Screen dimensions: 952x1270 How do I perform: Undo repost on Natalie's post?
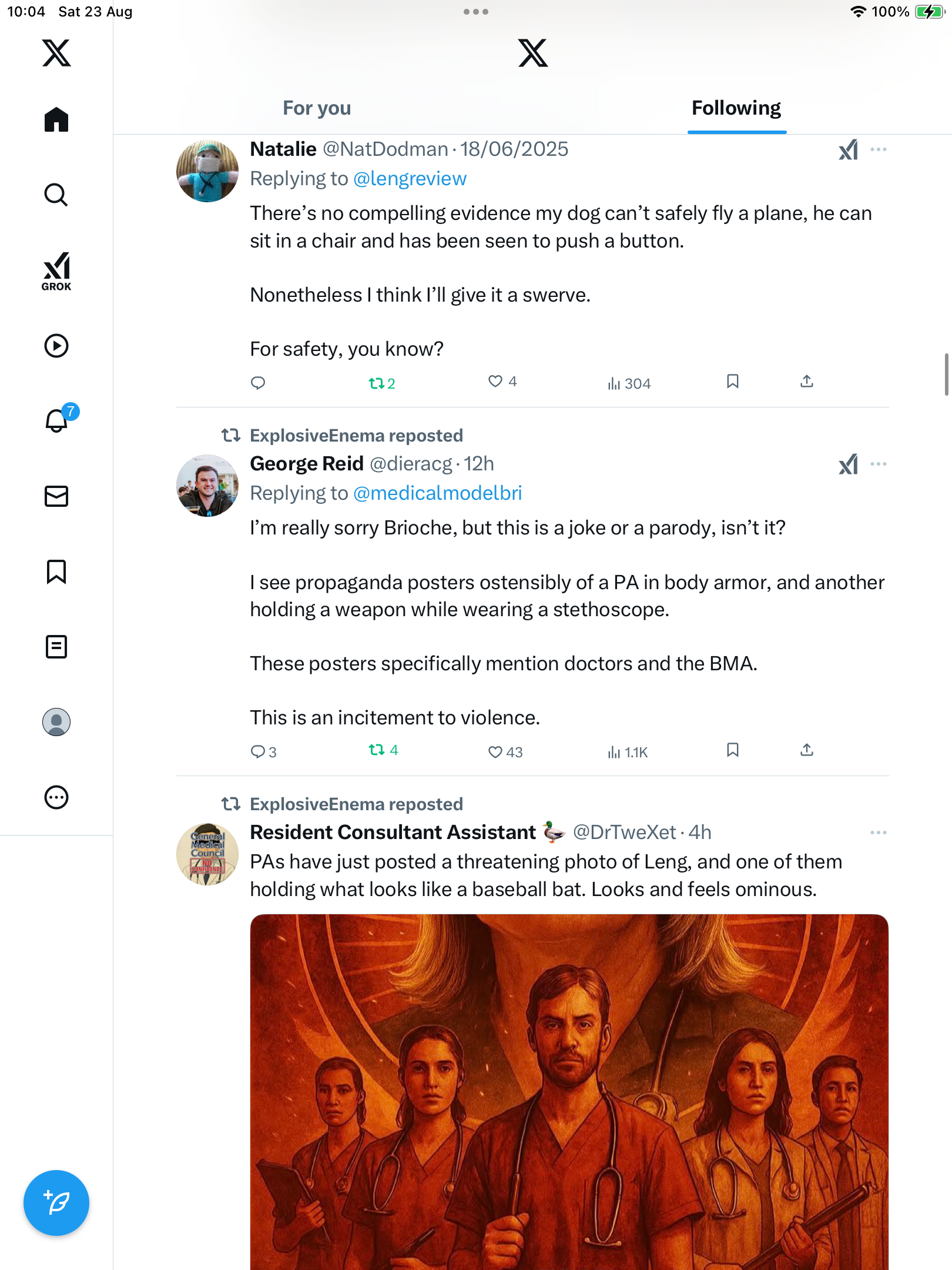pyautogui.click(x=376, y=383)
